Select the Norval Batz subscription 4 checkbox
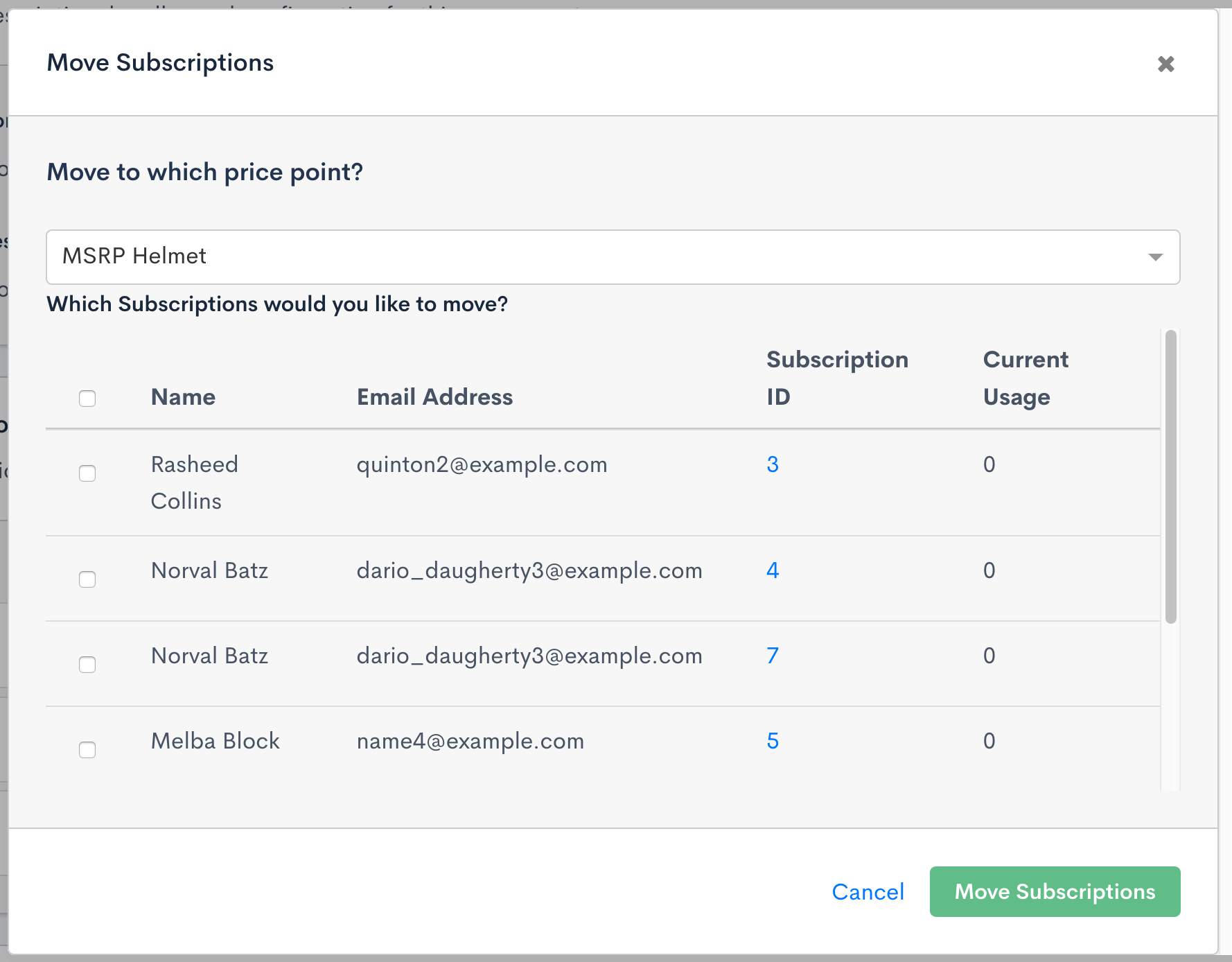The image size is (1232, 962). tap(87, 579)
